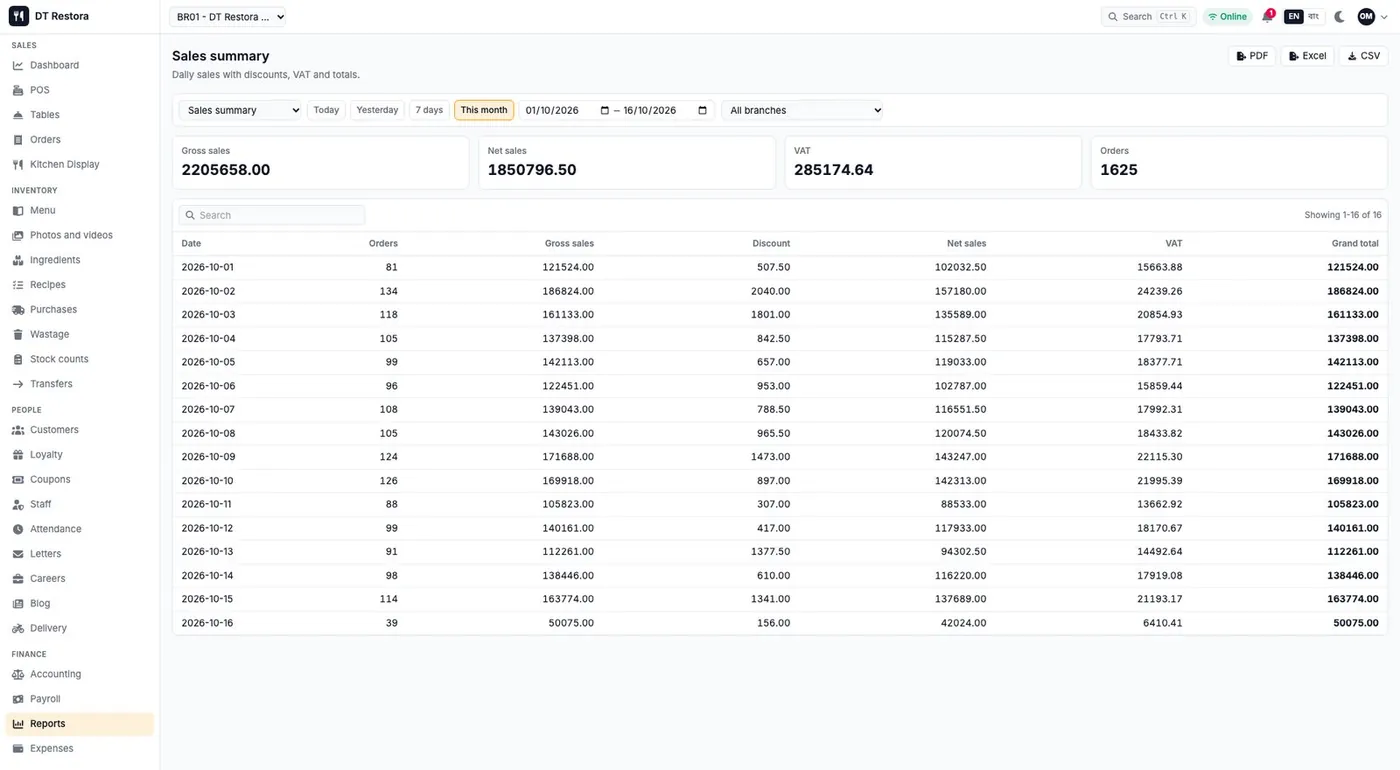Click the Attendance clock icon
Viewport: 1400px width, 770px height.
coord(18,529)
